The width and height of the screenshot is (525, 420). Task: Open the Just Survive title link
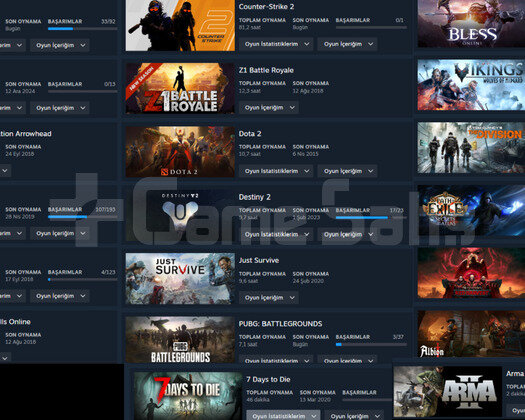point(259,260)
